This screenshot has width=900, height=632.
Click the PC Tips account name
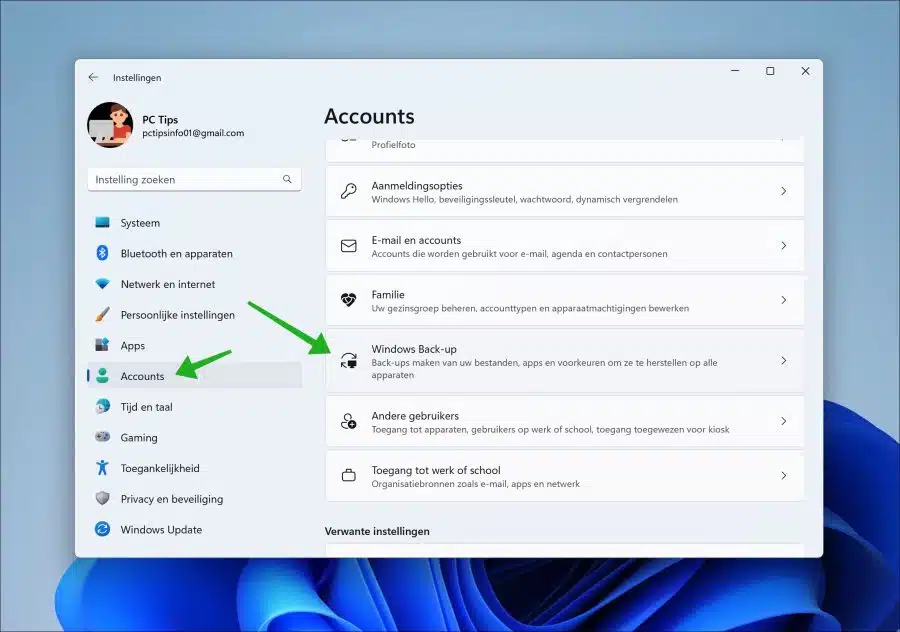(x=160, y=119)
